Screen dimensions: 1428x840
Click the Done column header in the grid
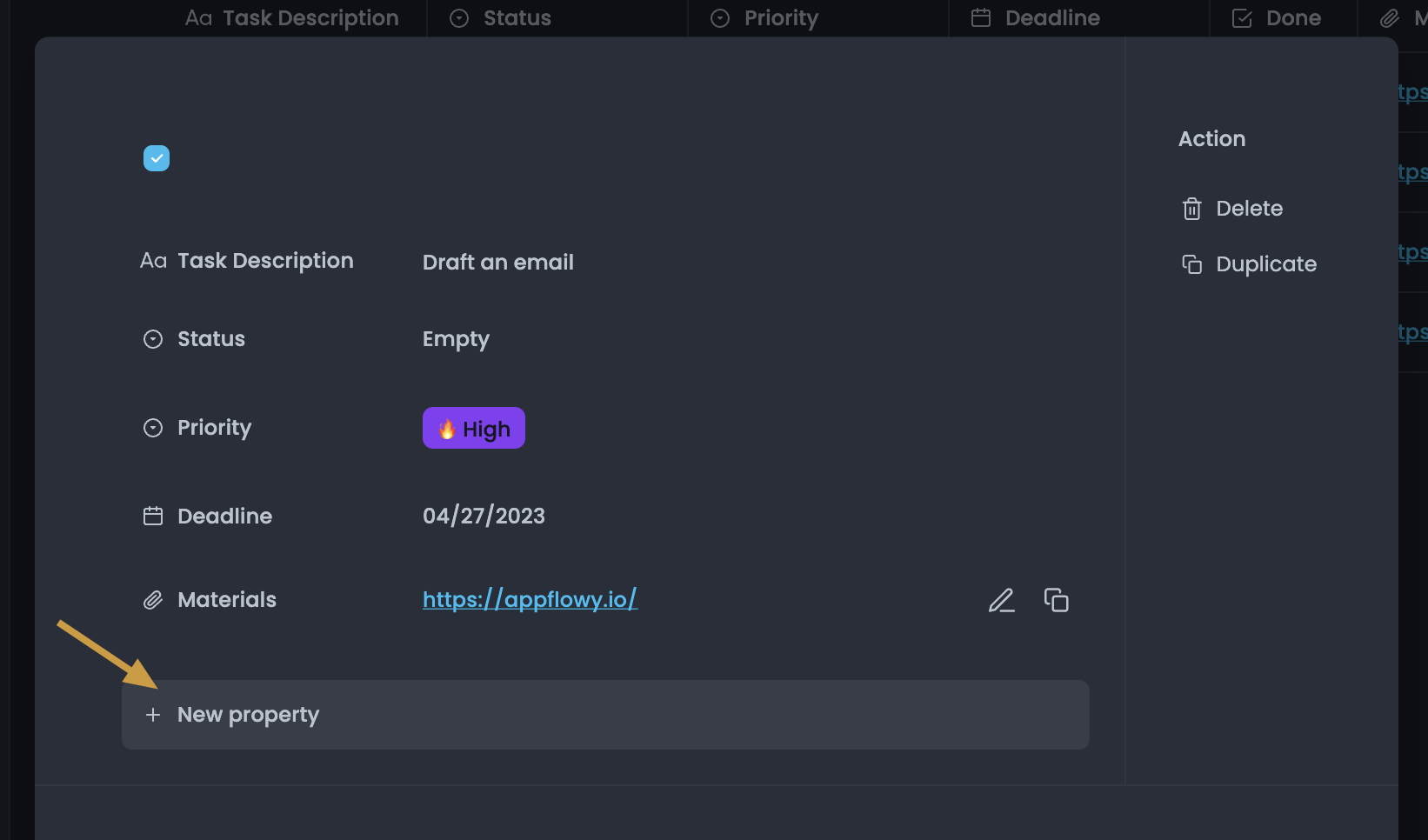pyautogui.click(x=1277, y=18)
